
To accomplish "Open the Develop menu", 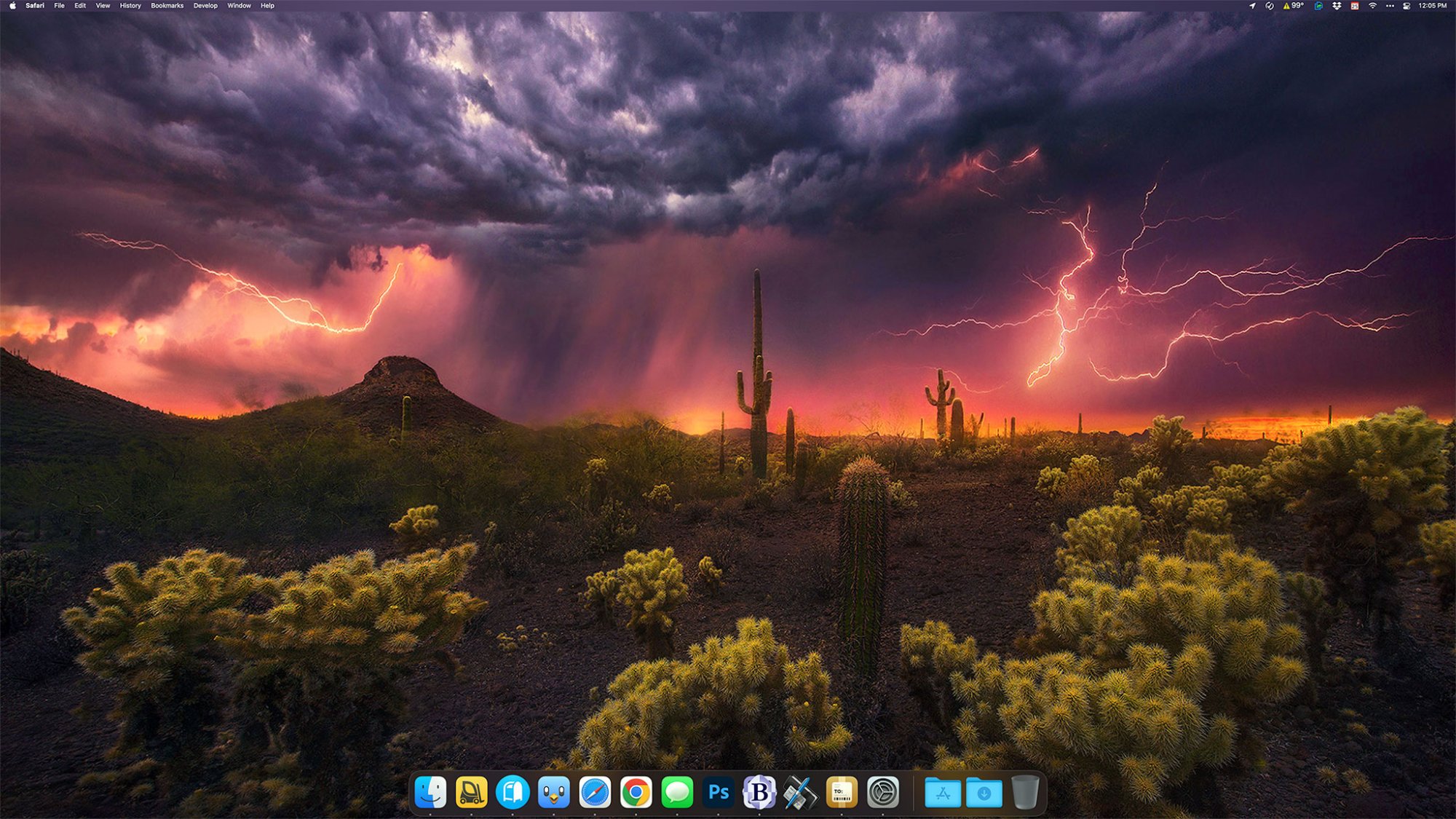I will point(205,6).
